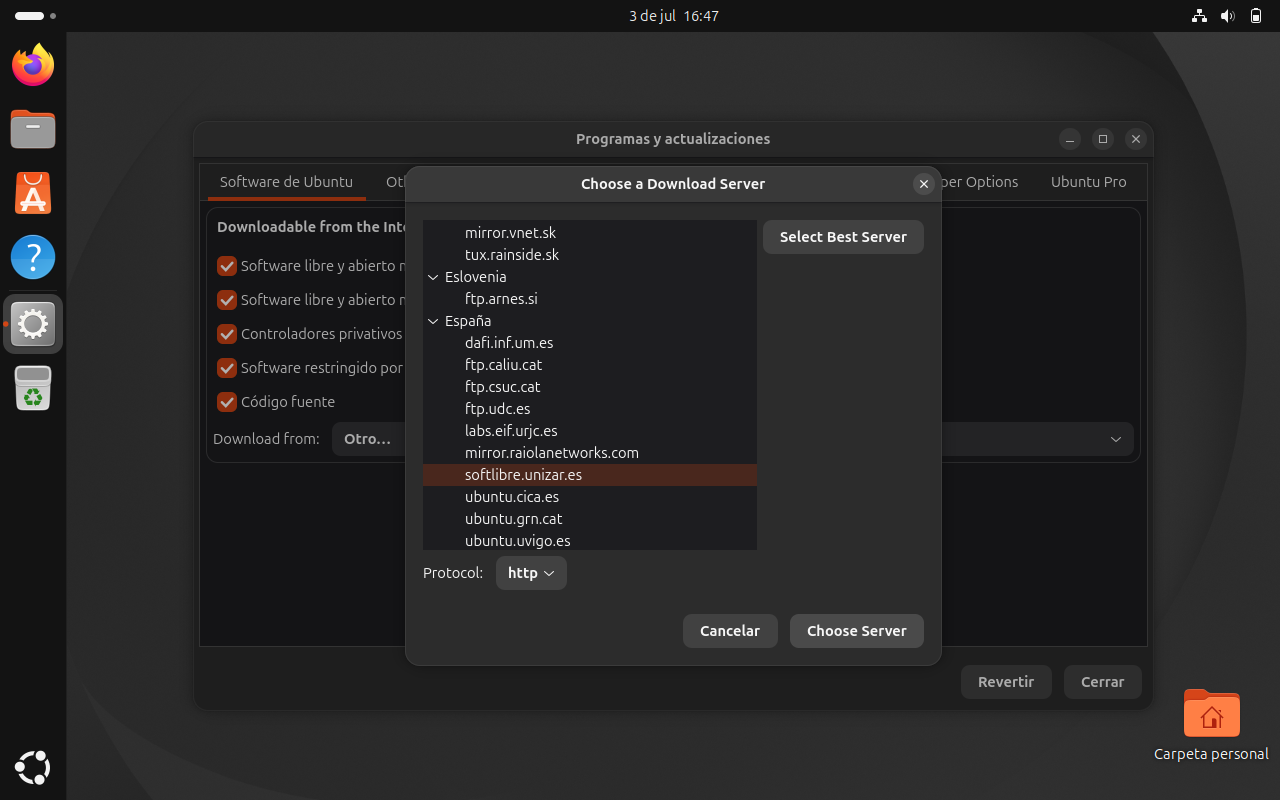Screen dimensions: 1280x800
Task: Minimize the Programas y actualizaciones window
Action: click(x=1070, y=139)
